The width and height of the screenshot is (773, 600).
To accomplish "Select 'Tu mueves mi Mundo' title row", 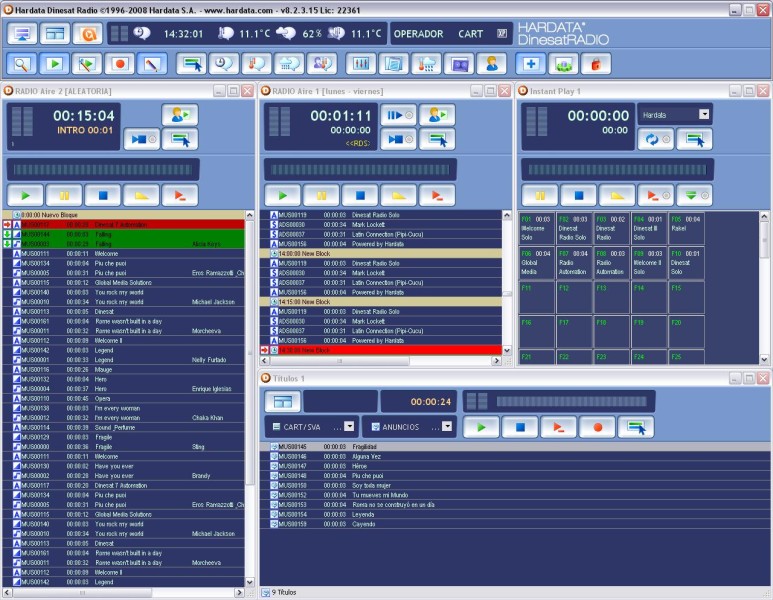I will click(515, 495).
